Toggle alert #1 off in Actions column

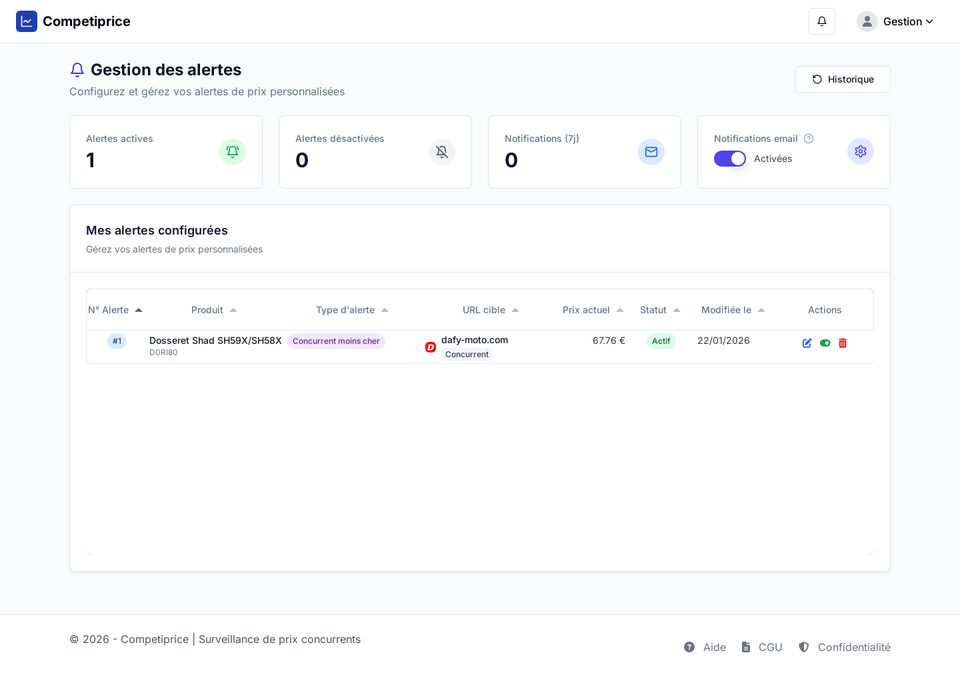tap(824, 342)
